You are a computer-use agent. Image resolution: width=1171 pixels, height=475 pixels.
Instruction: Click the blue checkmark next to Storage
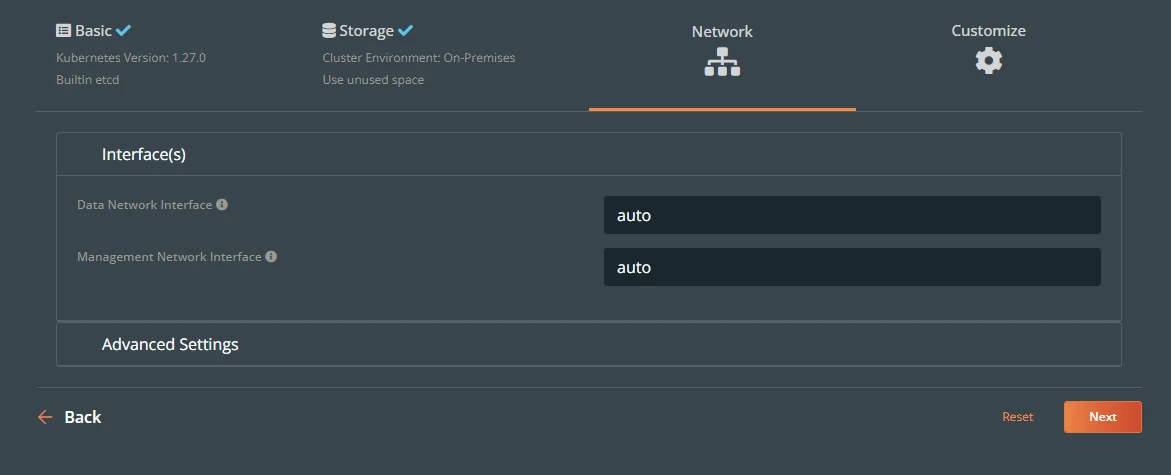click(406, 31)
